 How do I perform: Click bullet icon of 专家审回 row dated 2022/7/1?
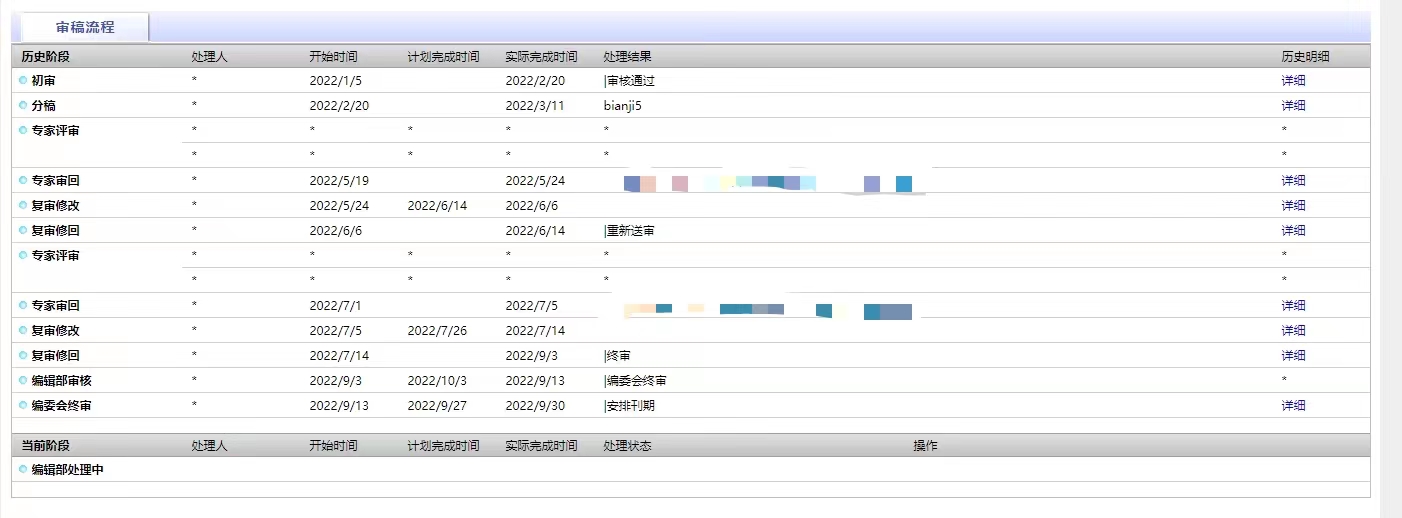(23, 305)
